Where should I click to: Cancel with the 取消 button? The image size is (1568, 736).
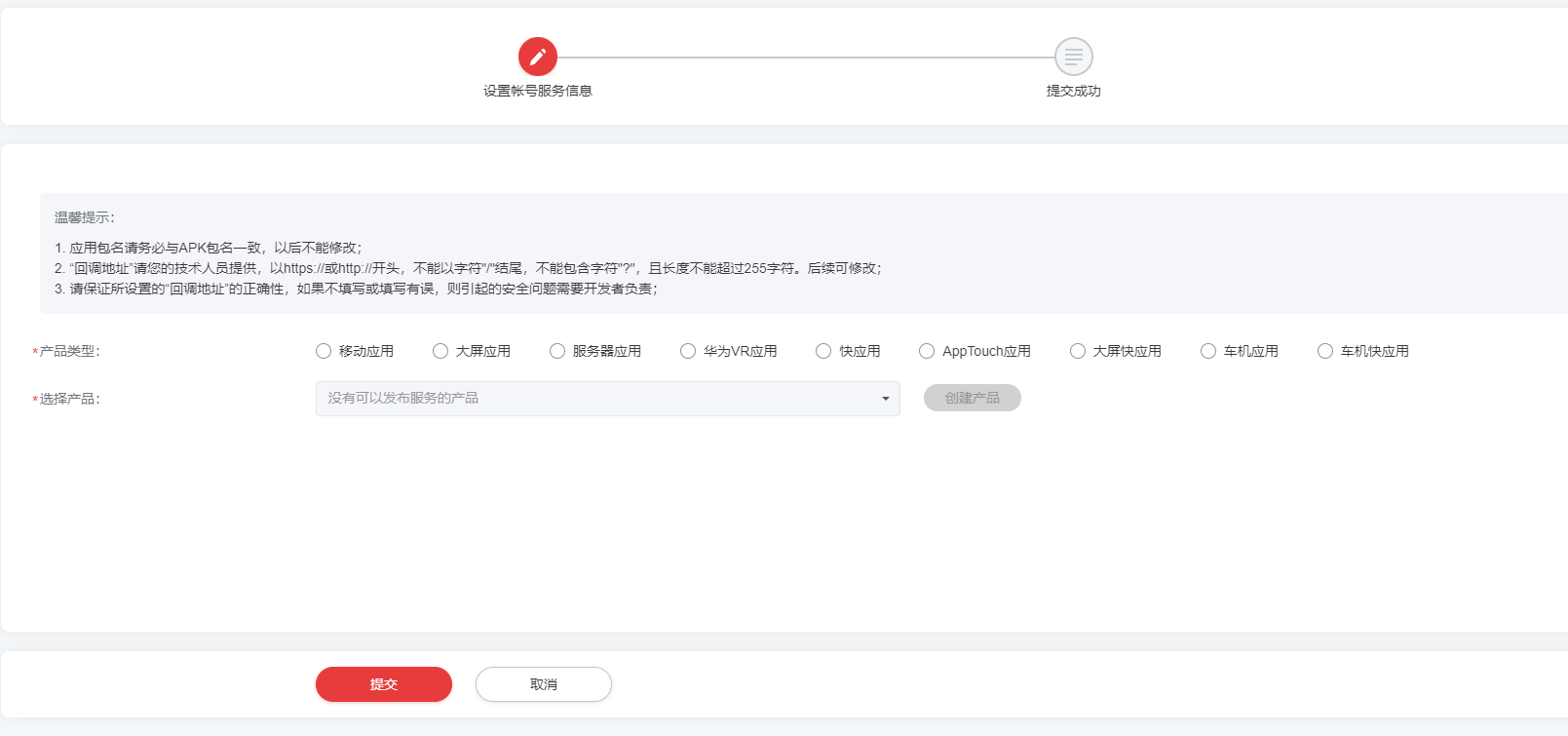pyautogui.click(x=544, y=684)
